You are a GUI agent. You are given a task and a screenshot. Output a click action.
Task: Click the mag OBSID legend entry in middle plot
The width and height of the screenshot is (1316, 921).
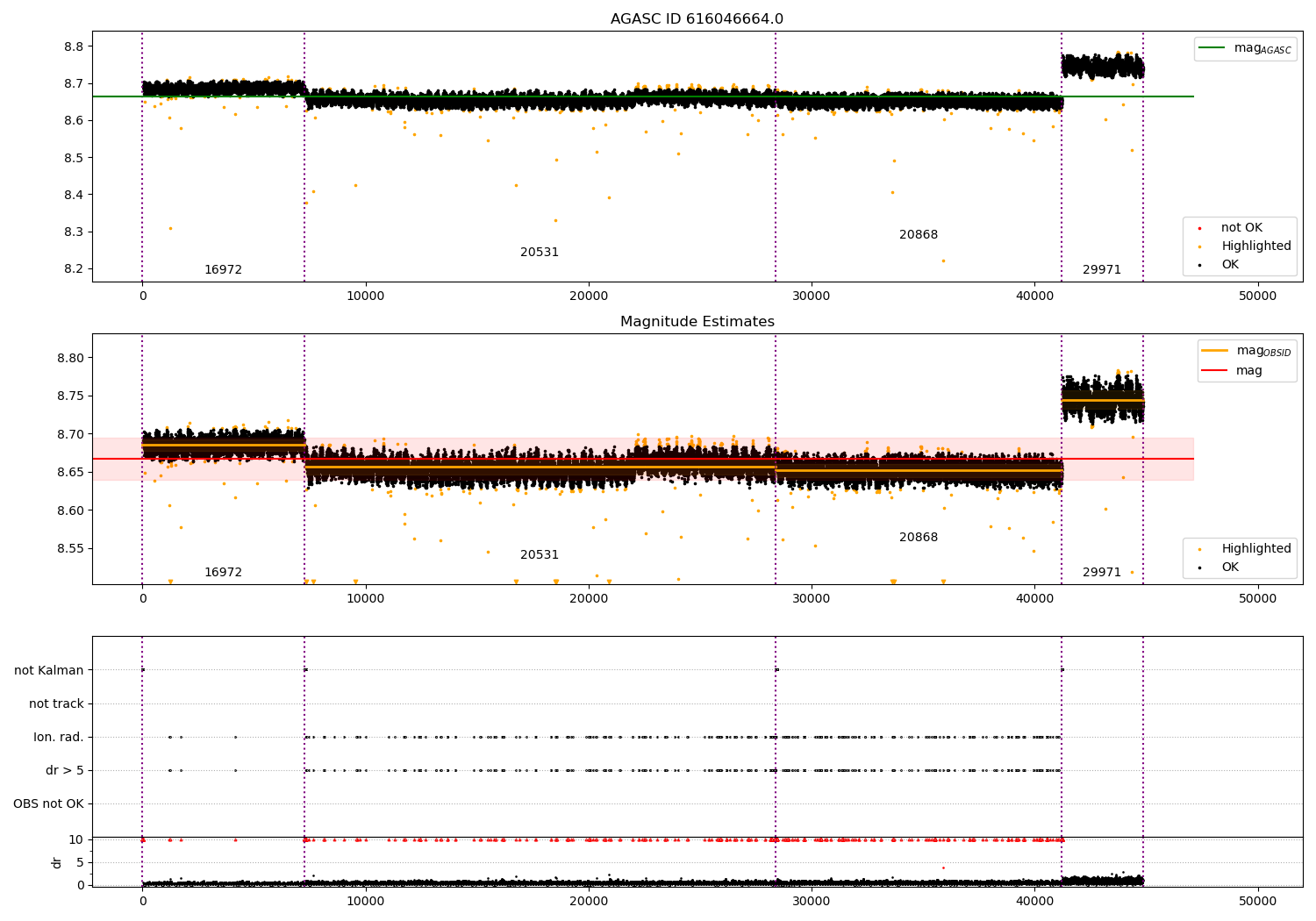(1247, 351)
